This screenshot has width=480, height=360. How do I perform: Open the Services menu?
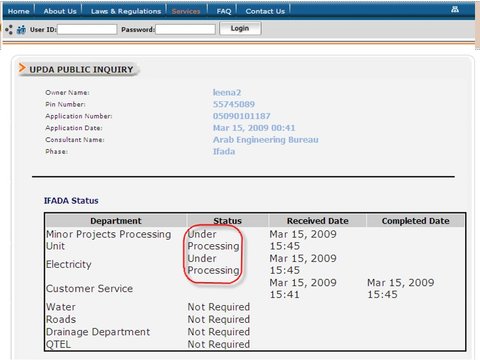tap(186, 11)
